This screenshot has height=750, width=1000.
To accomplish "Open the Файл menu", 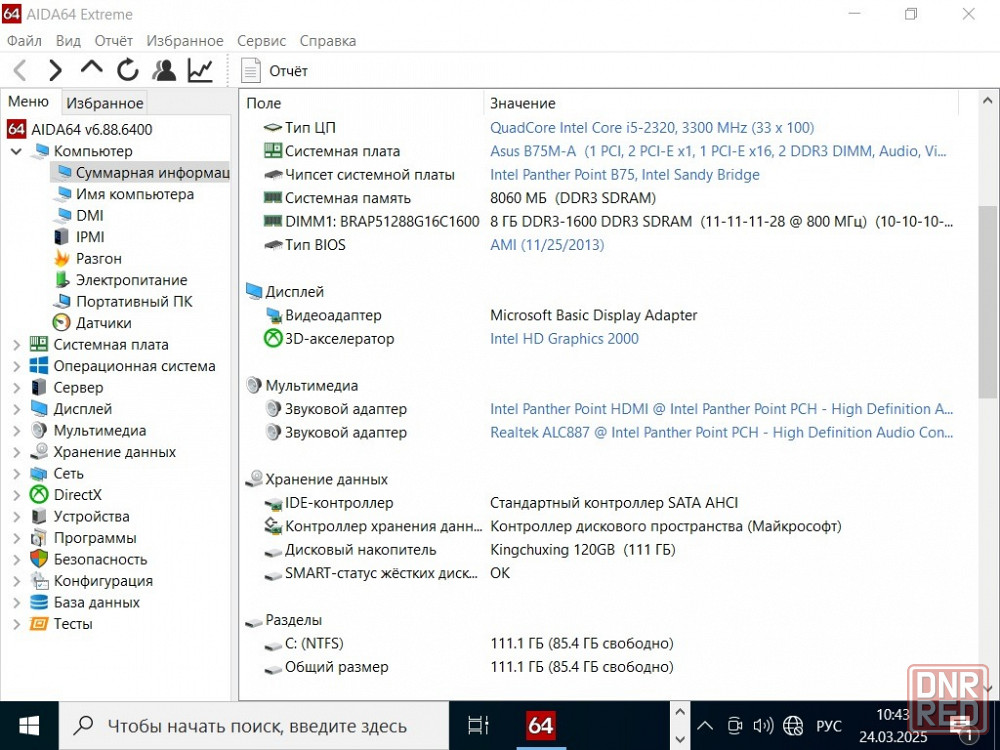I will (x=24, y=41).
